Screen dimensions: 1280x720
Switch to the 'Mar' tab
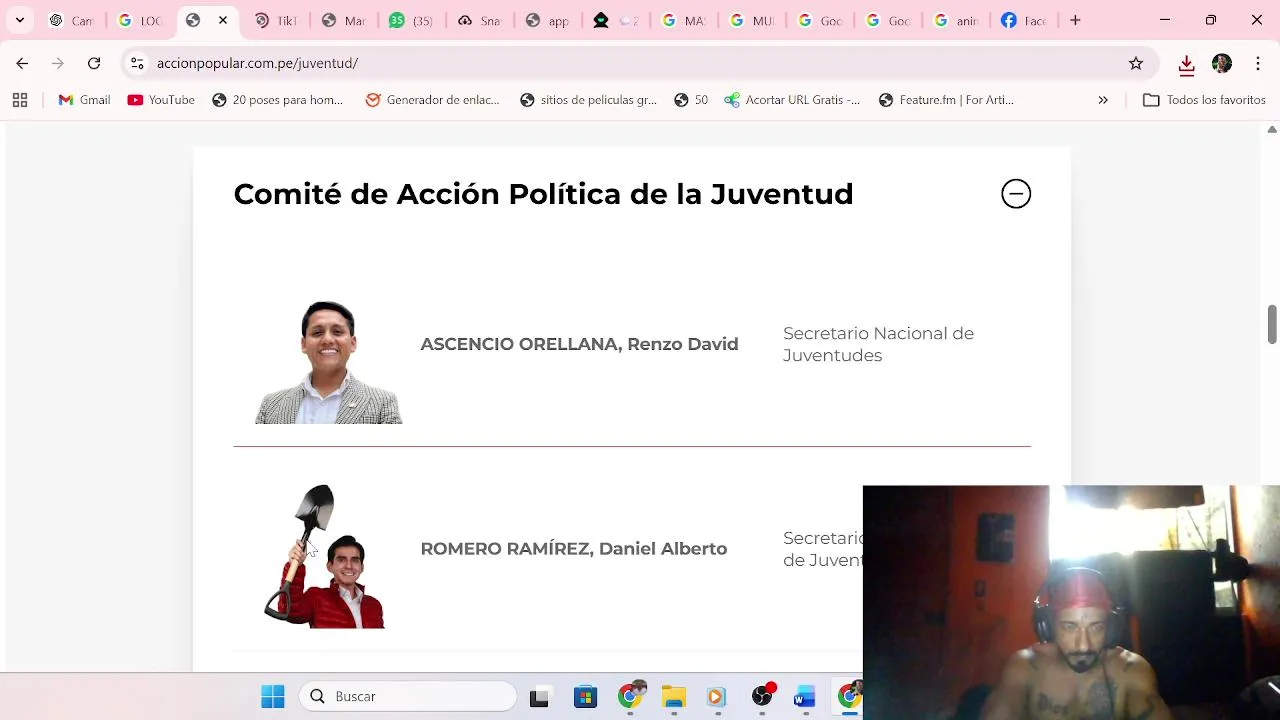pyautogui.click(x=344, y=20)
